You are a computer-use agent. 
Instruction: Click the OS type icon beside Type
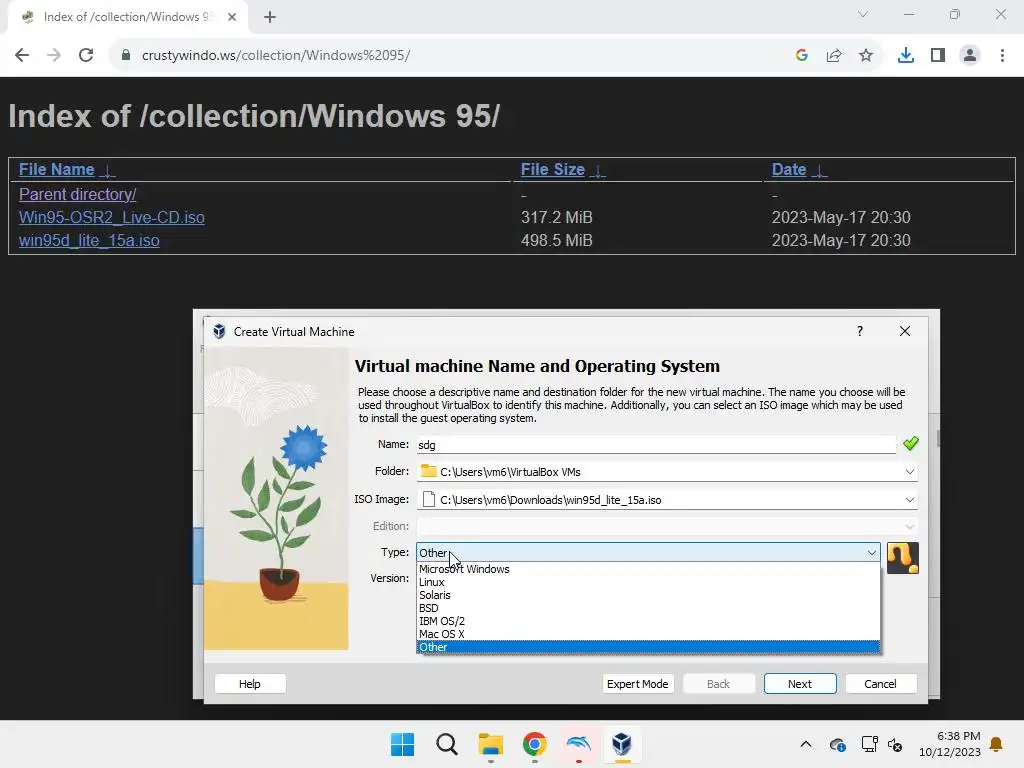click(903, 558)
